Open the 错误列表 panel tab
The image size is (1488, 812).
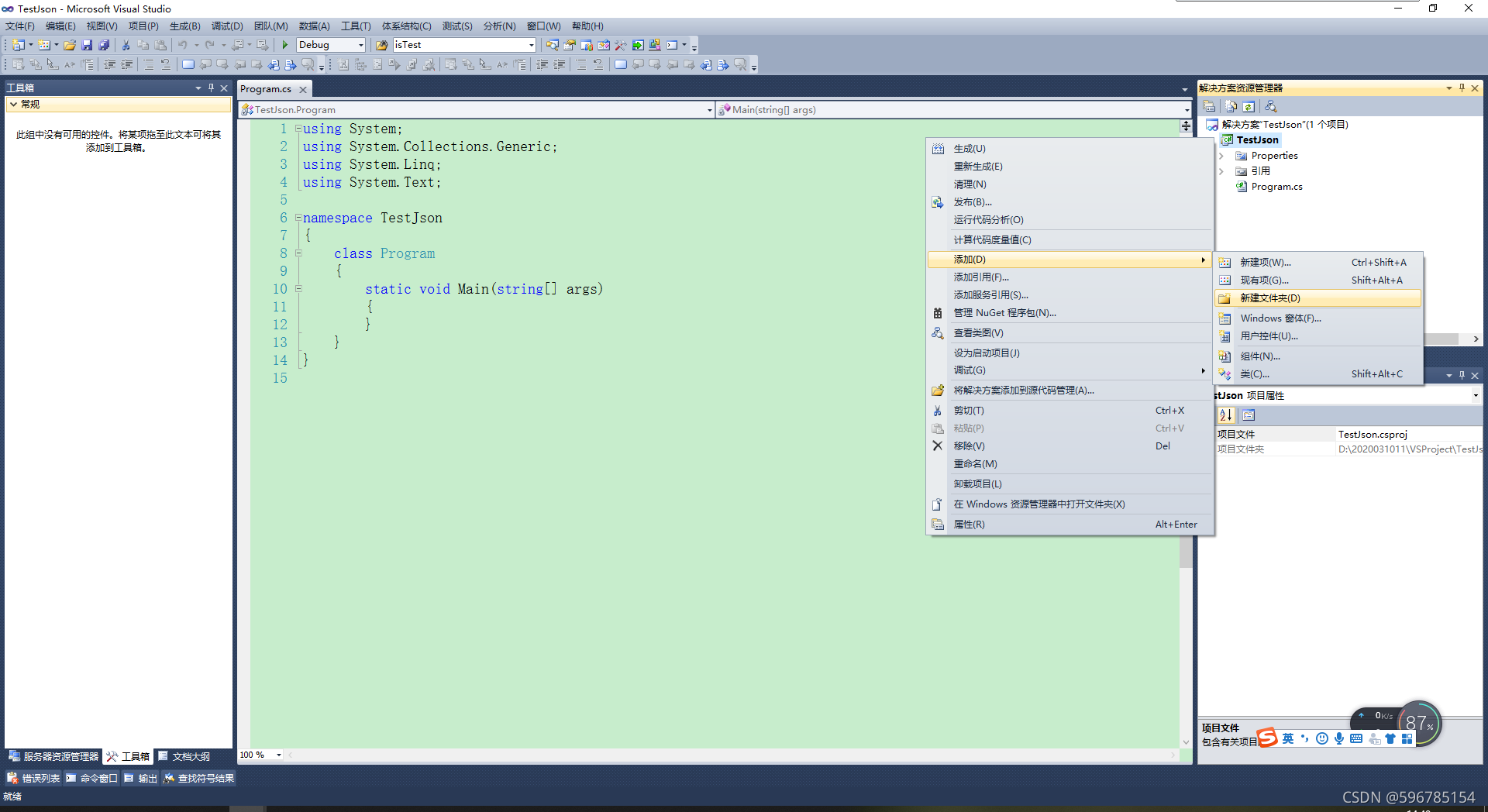click(x=33, y=778)
